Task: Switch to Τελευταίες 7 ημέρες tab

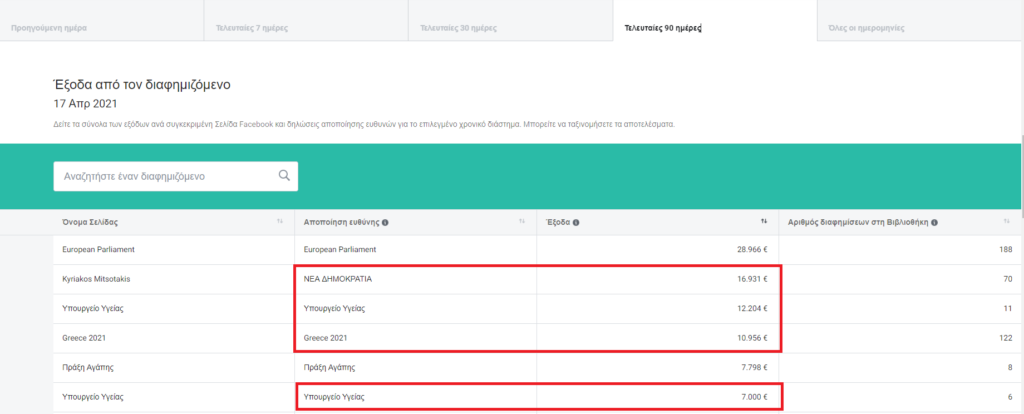Action: [306, 21]
